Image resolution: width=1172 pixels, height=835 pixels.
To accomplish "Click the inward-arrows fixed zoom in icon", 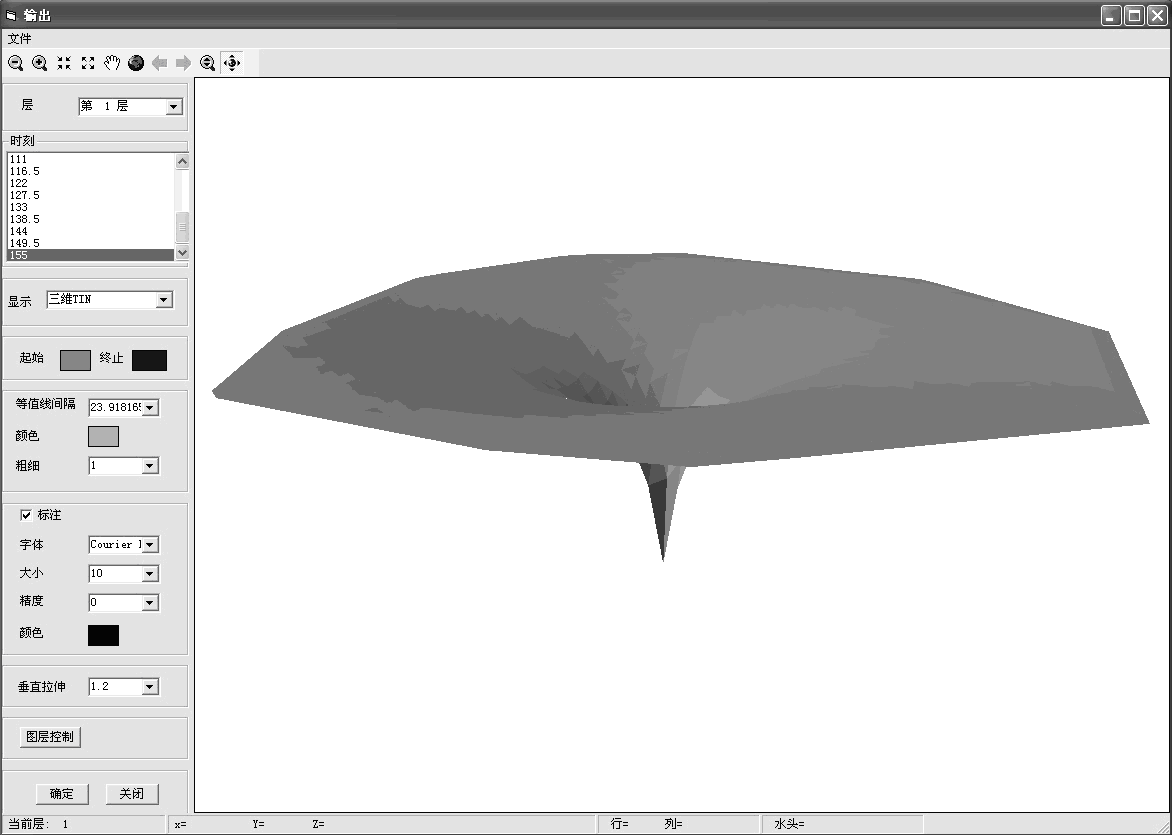I will point(64,63).
